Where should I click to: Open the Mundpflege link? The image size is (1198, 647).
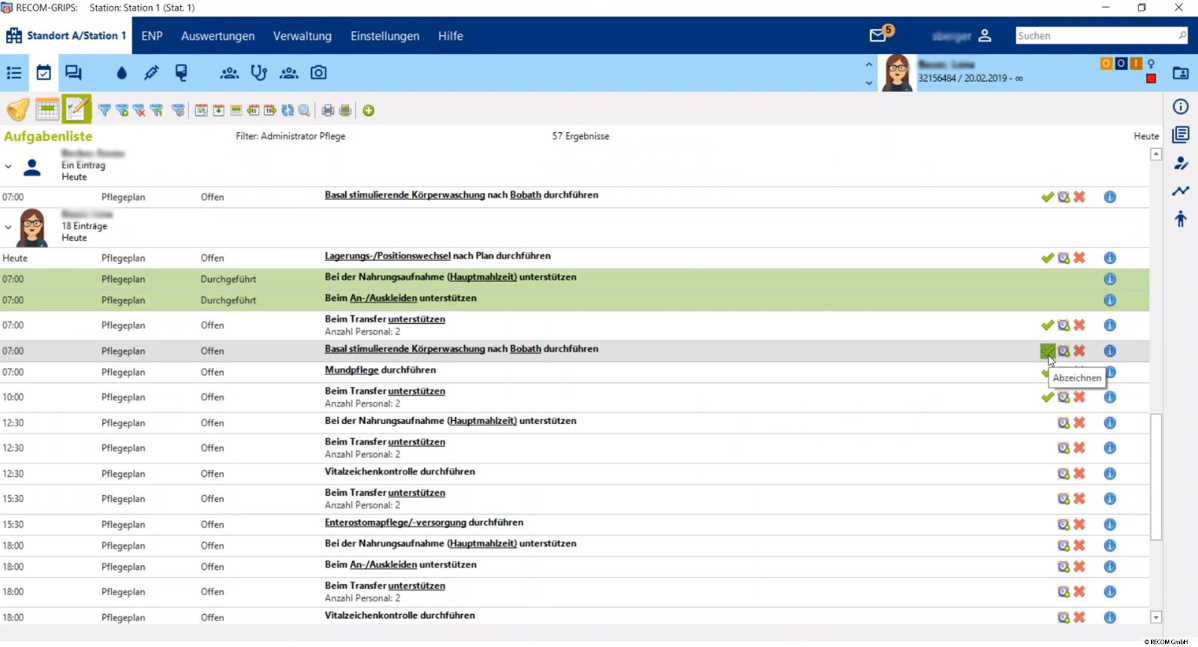point(351,370)
